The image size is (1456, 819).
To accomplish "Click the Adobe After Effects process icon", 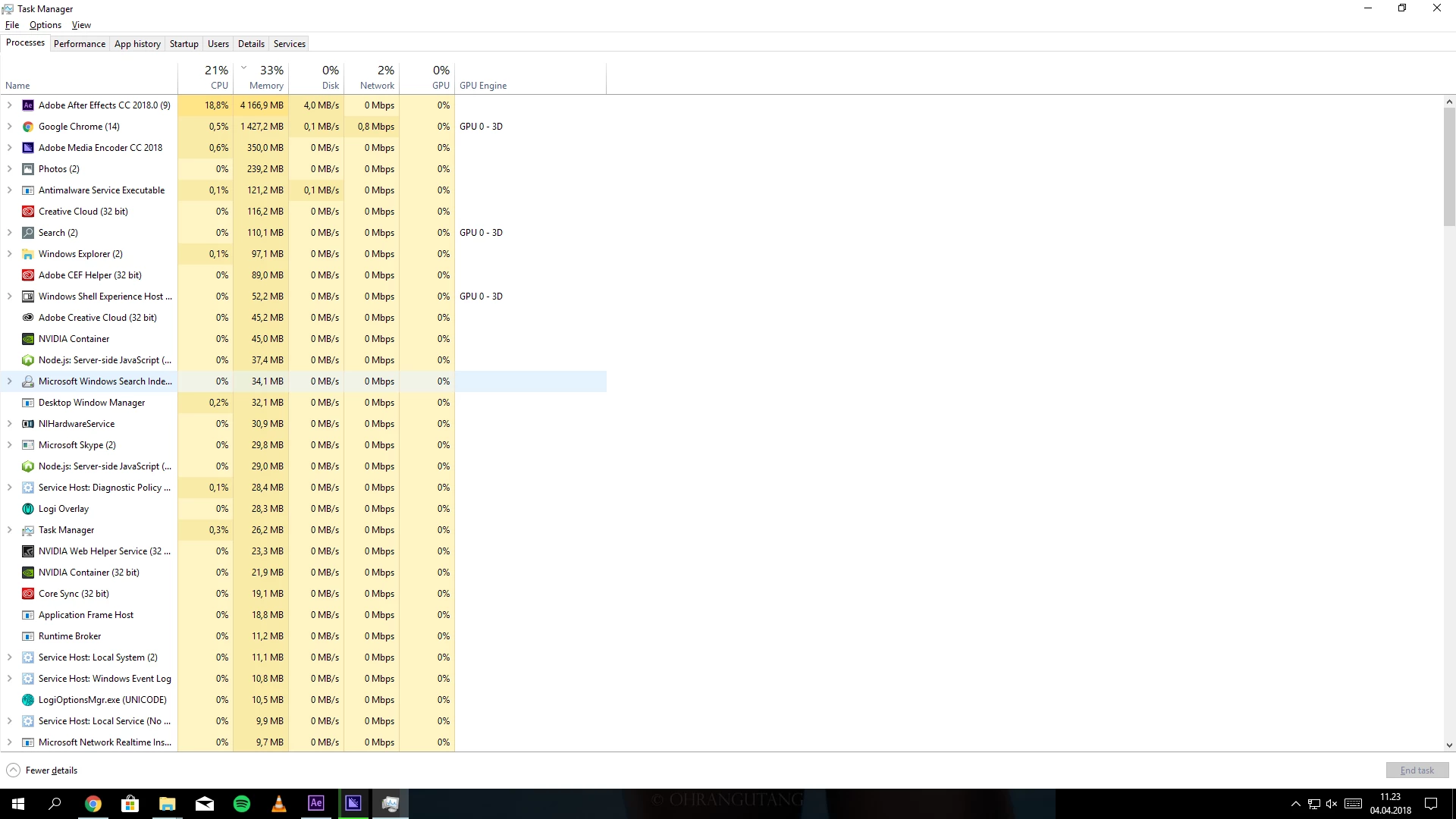I will (28, 105).
